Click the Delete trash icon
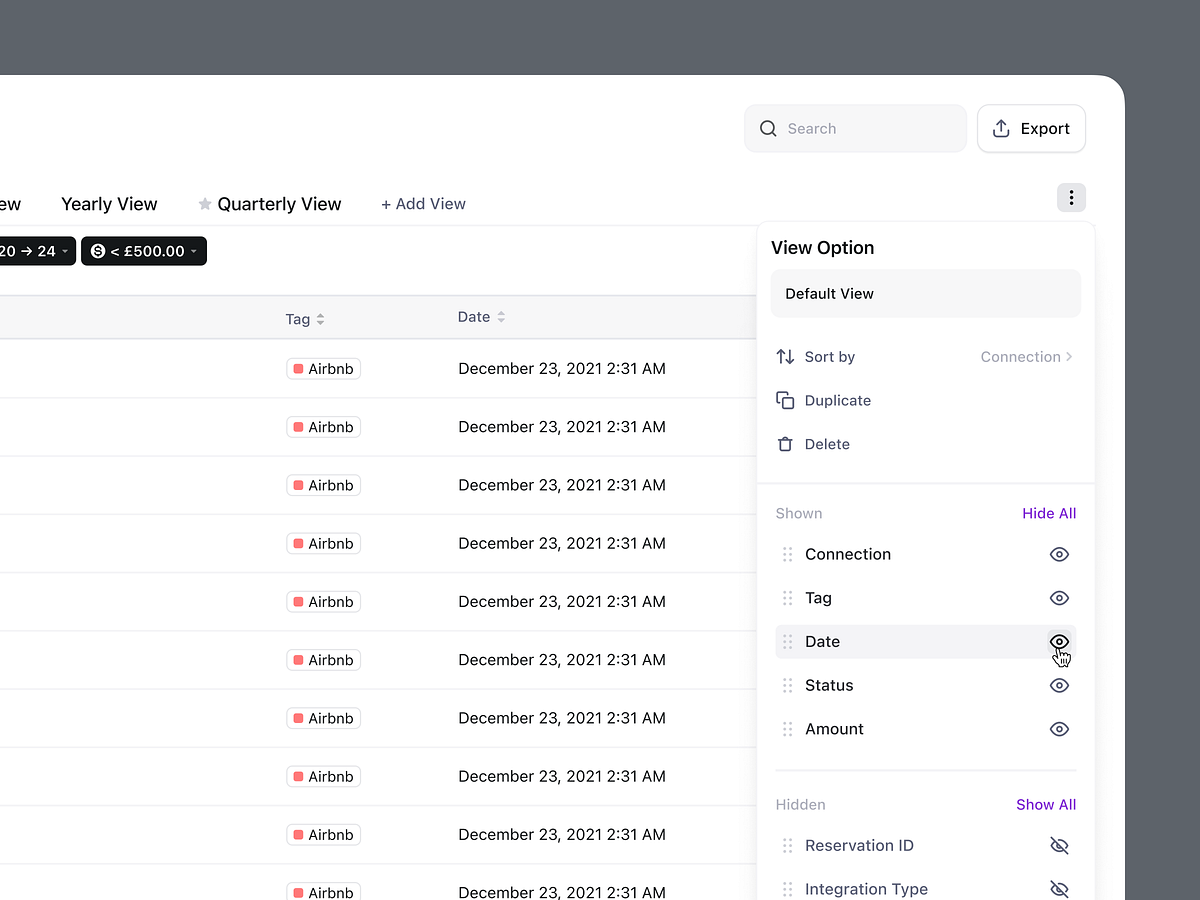The height and width of the screenshot is (900, 1200). point(786,443)
